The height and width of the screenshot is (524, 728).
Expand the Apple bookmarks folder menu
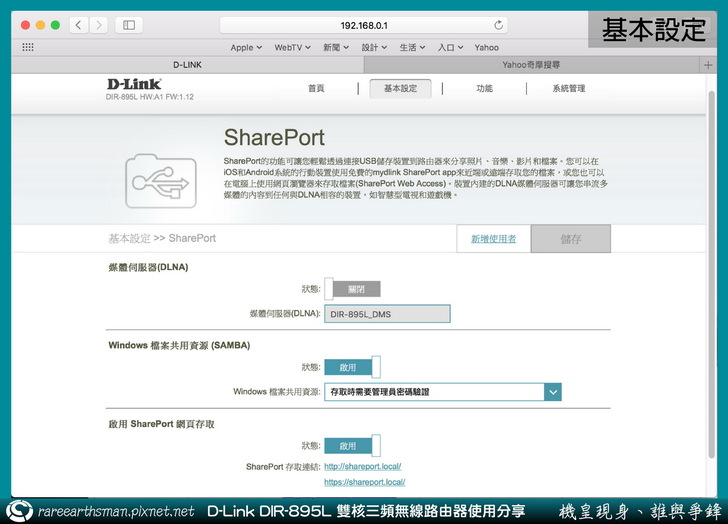[246, 47]
